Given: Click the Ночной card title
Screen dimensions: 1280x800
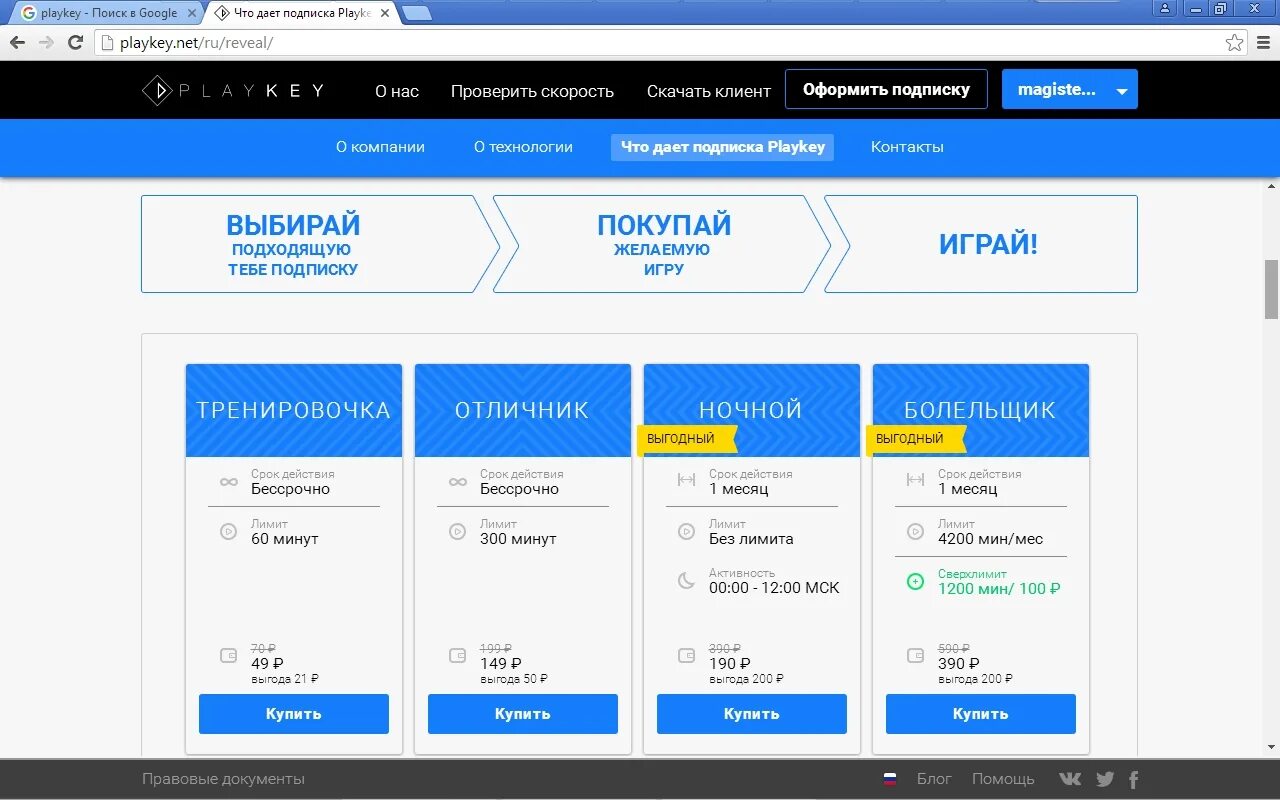Looking at the screenshot, I should tap(751, 410).
